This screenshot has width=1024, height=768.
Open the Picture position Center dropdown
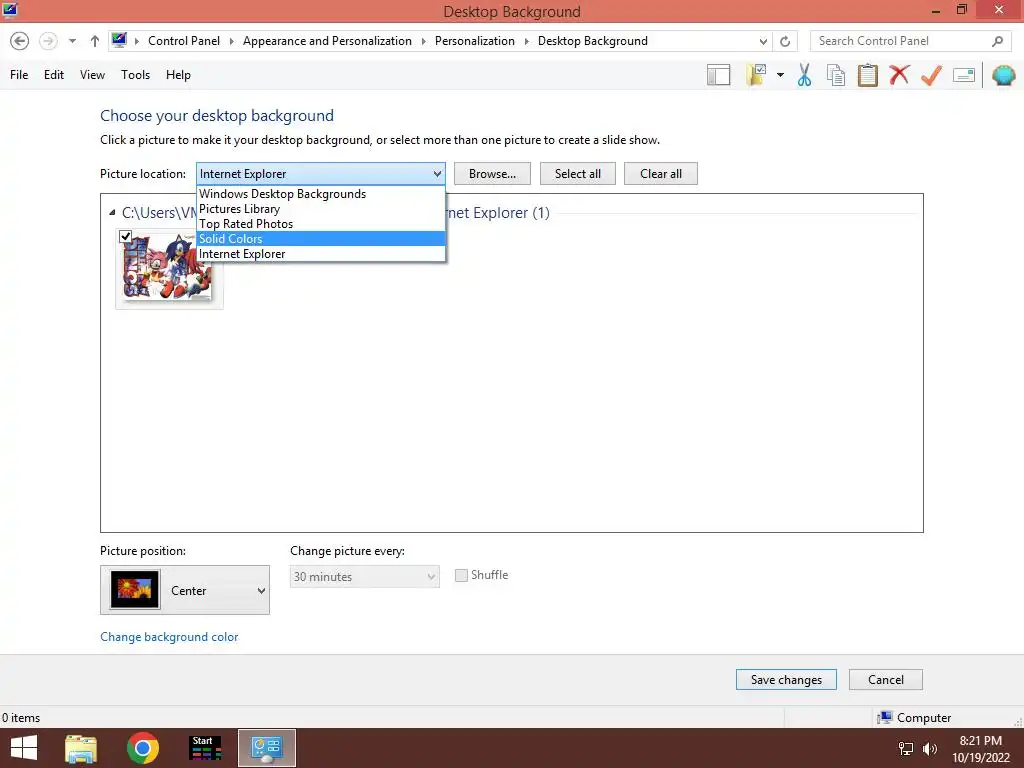[x=185, y=590]
